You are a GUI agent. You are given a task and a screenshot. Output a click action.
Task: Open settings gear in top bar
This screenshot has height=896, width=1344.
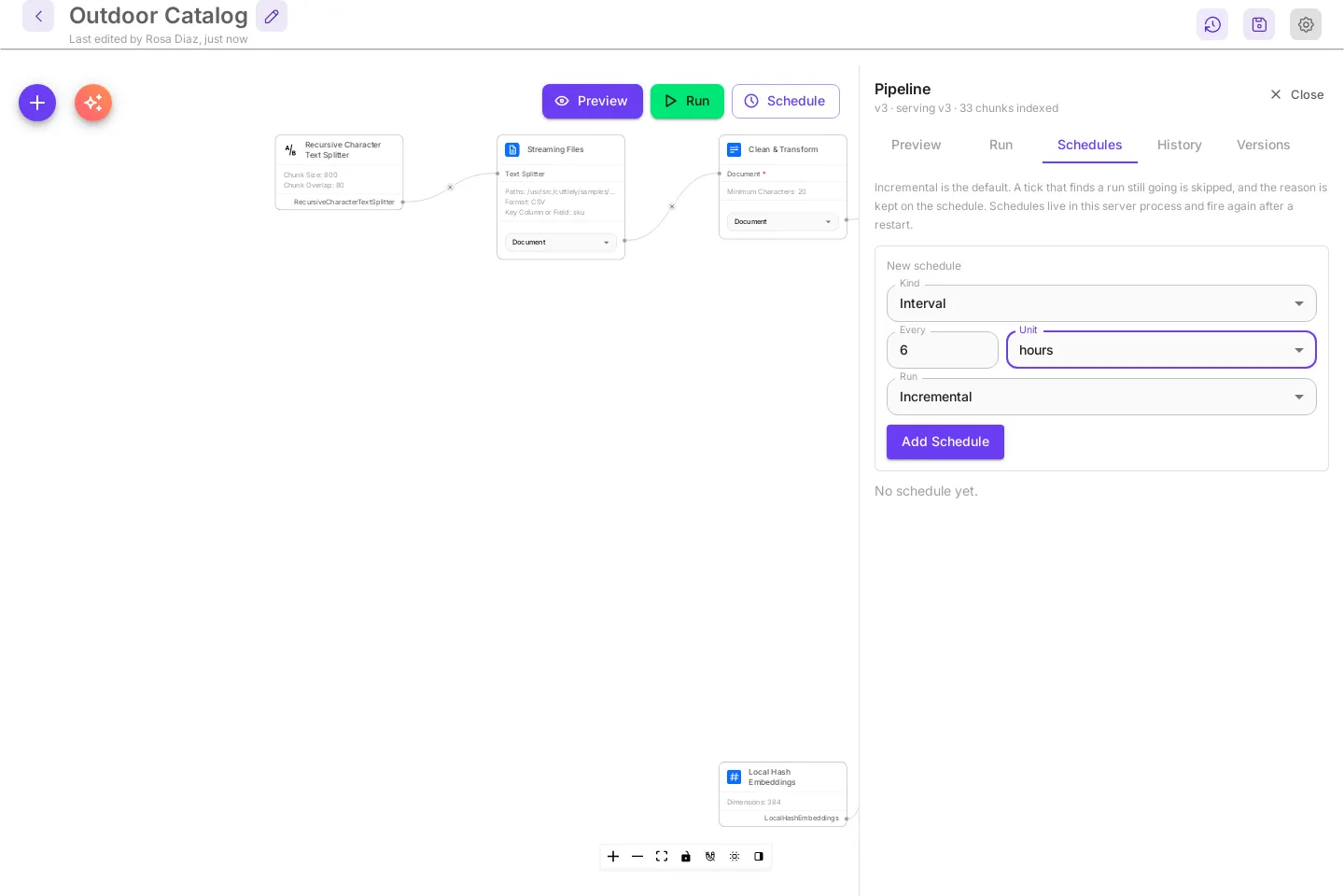click(1306, 24)
